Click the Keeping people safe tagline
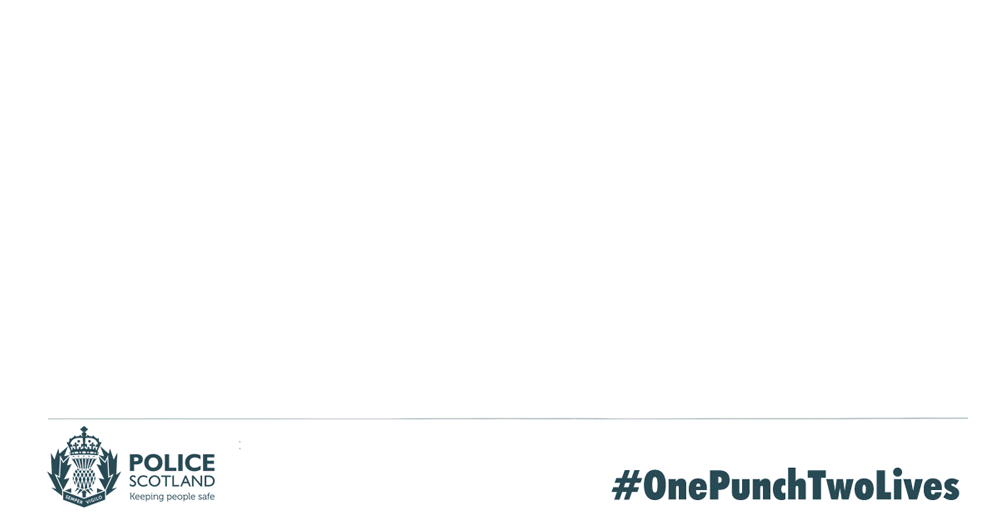The width and height of the screenshot is (1000, 523). (x=172, y=496)
